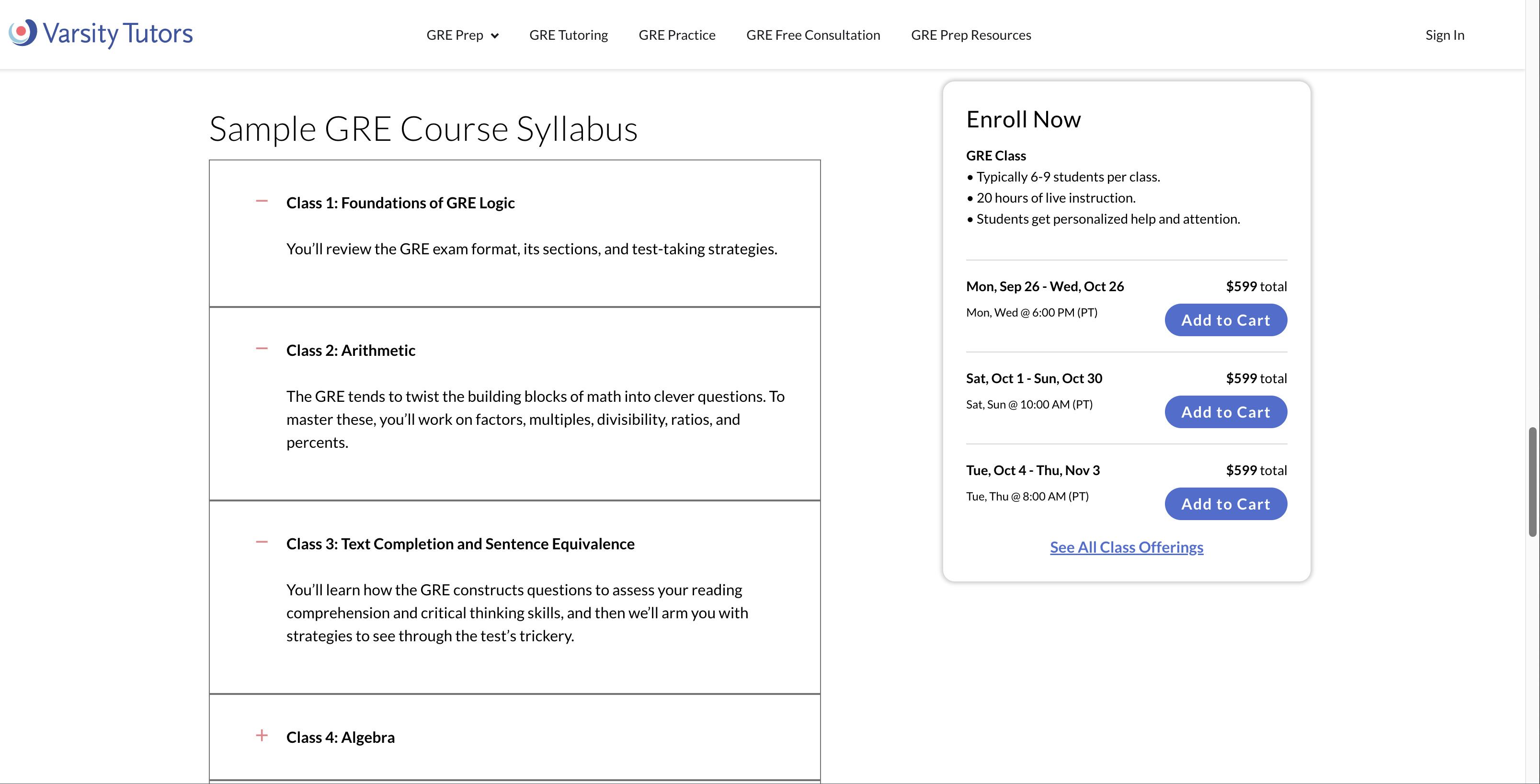Go to GRE Practice in navigation
1540x784 pixels.
pos(677,35)
